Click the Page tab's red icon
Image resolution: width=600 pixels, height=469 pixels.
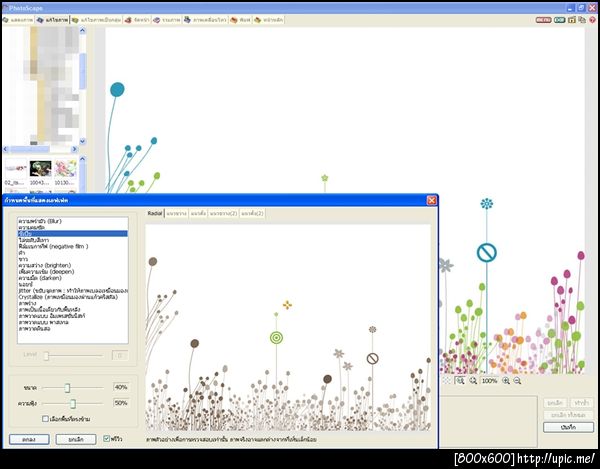click(x=128, y=20)
